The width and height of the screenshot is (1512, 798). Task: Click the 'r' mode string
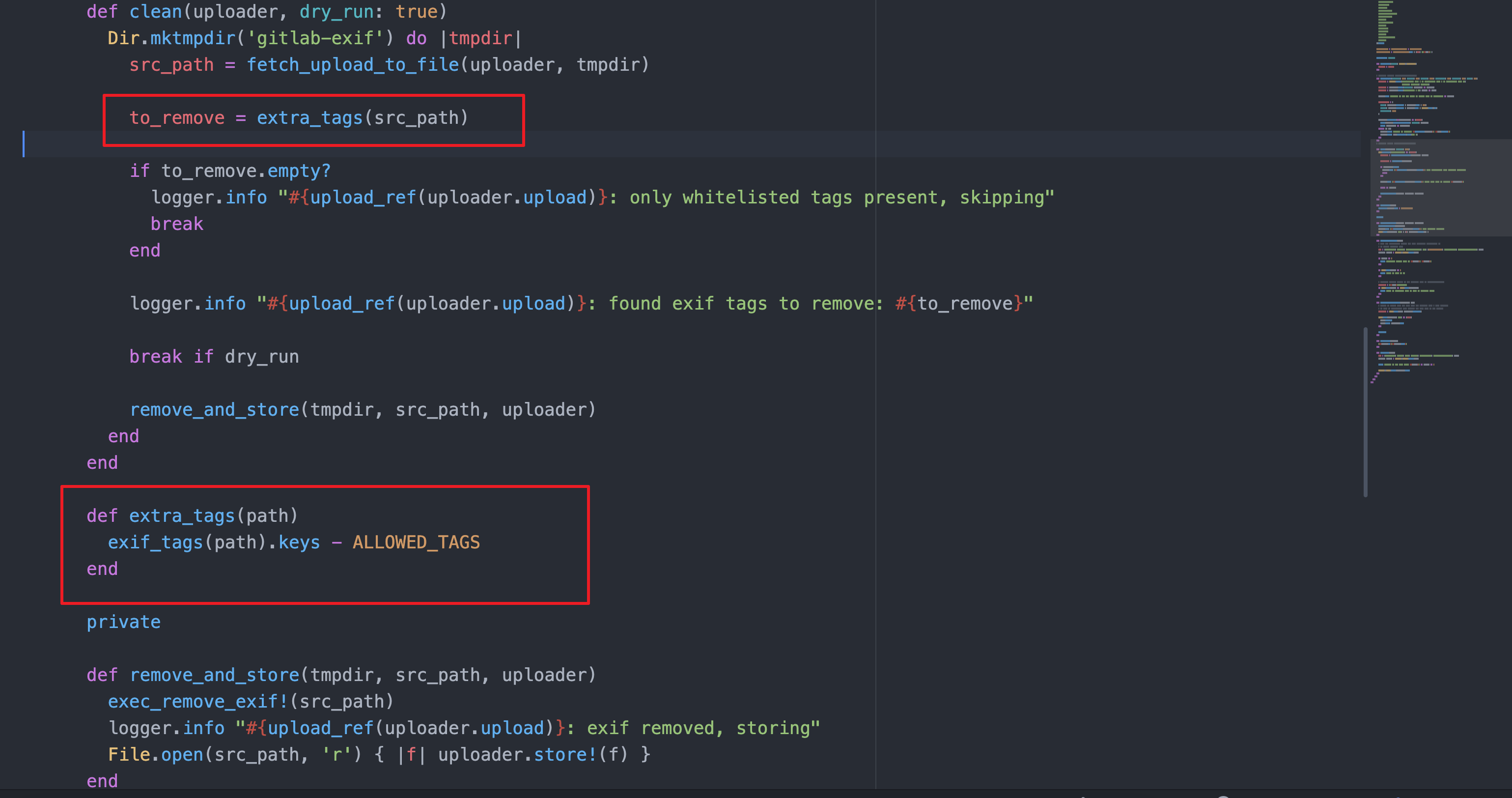coord(336,755)
